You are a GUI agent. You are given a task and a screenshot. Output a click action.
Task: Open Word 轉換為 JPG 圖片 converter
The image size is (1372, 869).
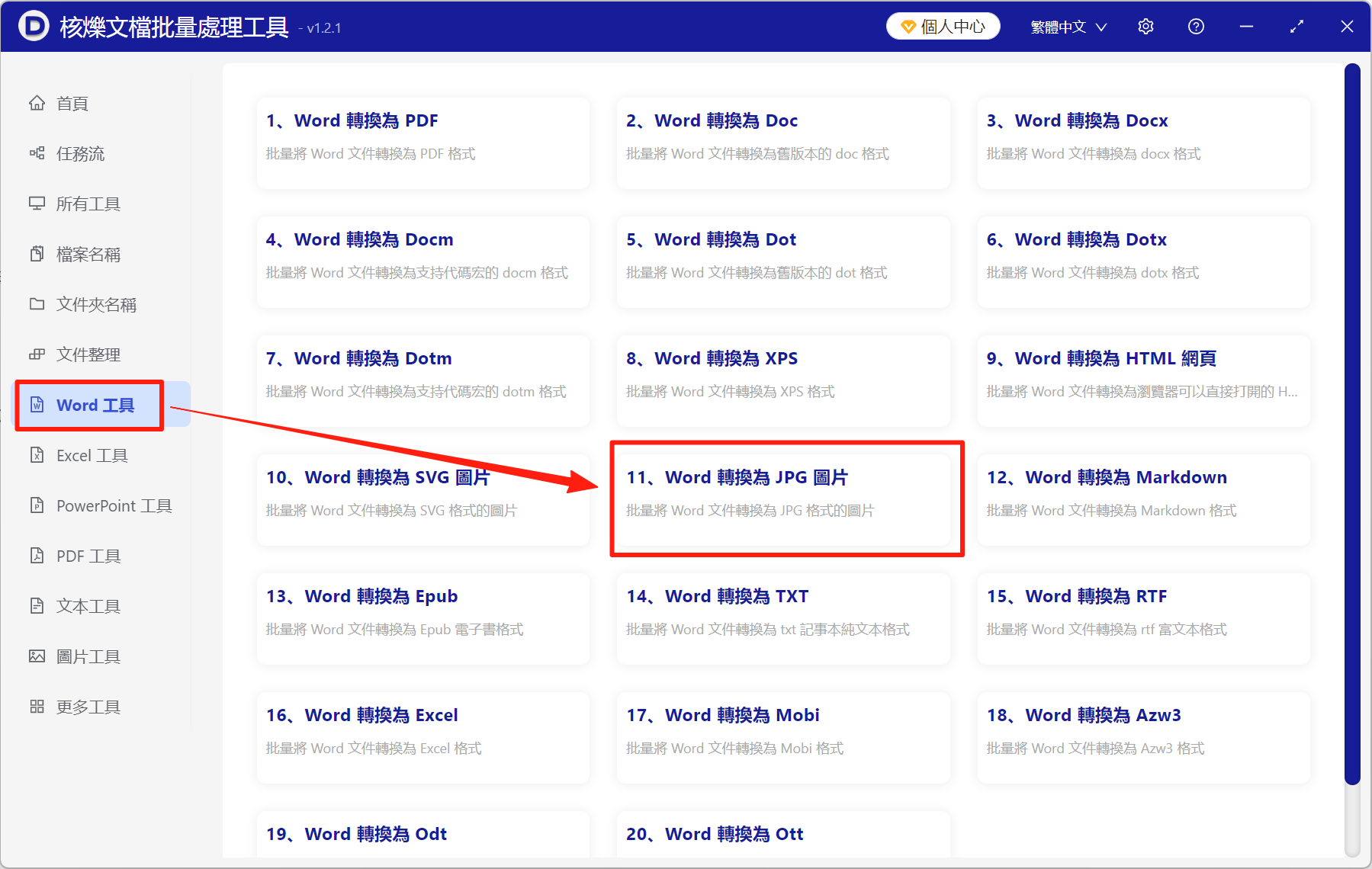click(784, 499)
